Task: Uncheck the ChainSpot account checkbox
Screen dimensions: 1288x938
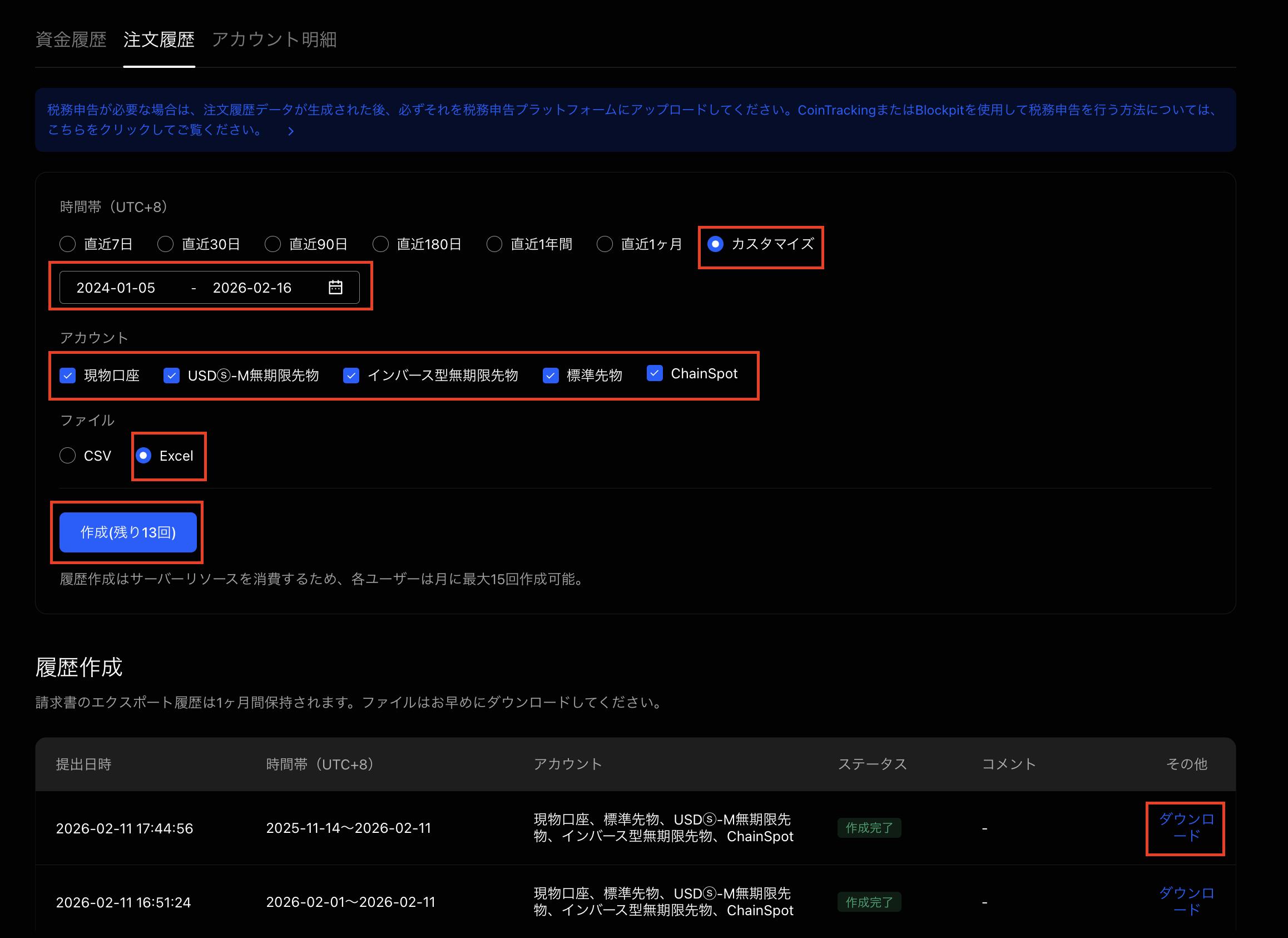Action: (655, 373)
